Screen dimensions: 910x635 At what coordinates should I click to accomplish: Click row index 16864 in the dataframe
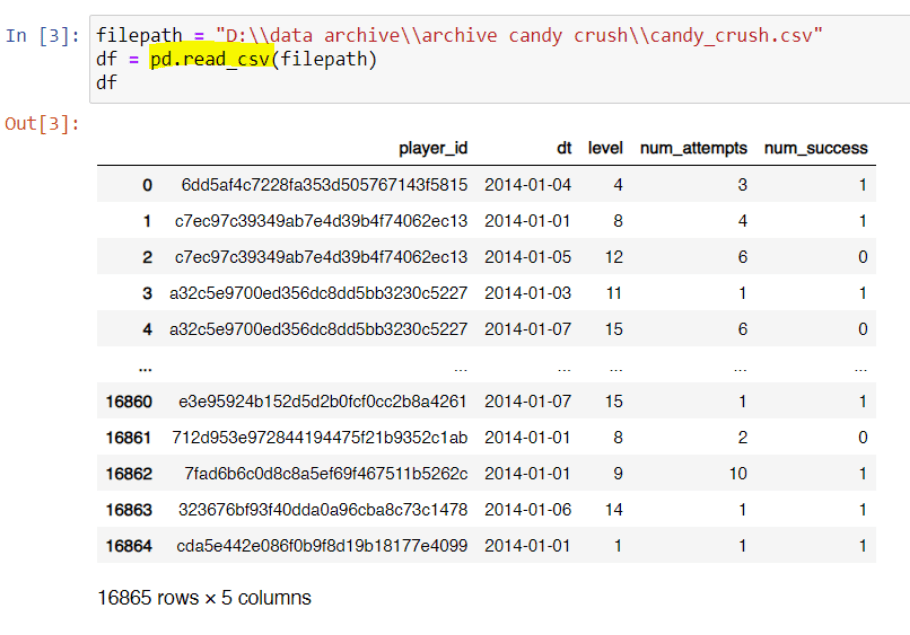tap(129, 546)
